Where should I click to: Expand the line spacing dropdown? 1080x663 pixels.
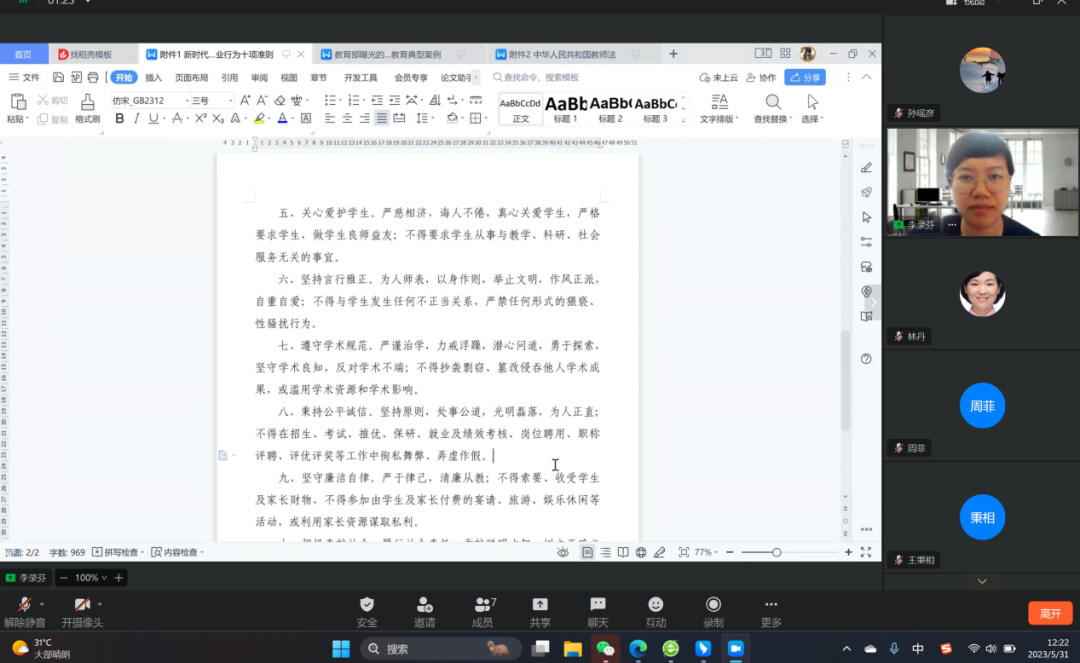[432, 118]
